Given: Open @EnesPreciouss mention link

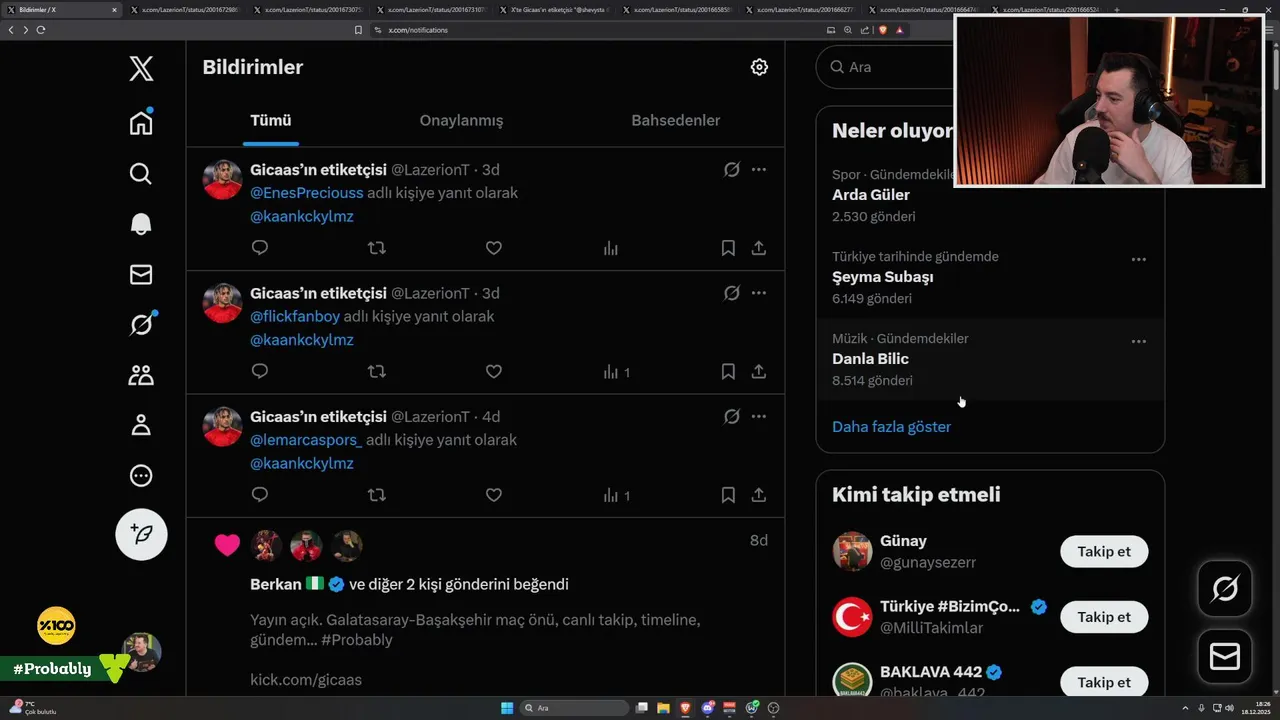Looking at the screenshot, I should coord(306,193).
